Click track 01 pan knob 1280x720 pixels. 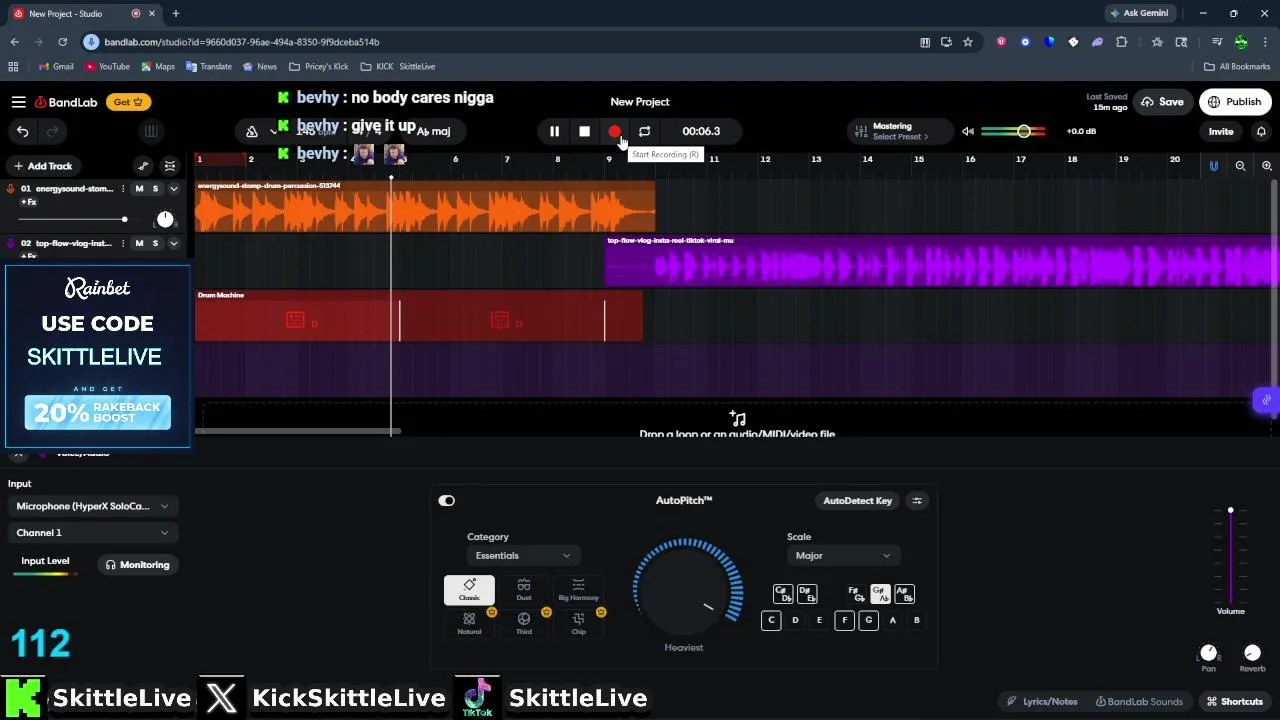click(165, 219)
